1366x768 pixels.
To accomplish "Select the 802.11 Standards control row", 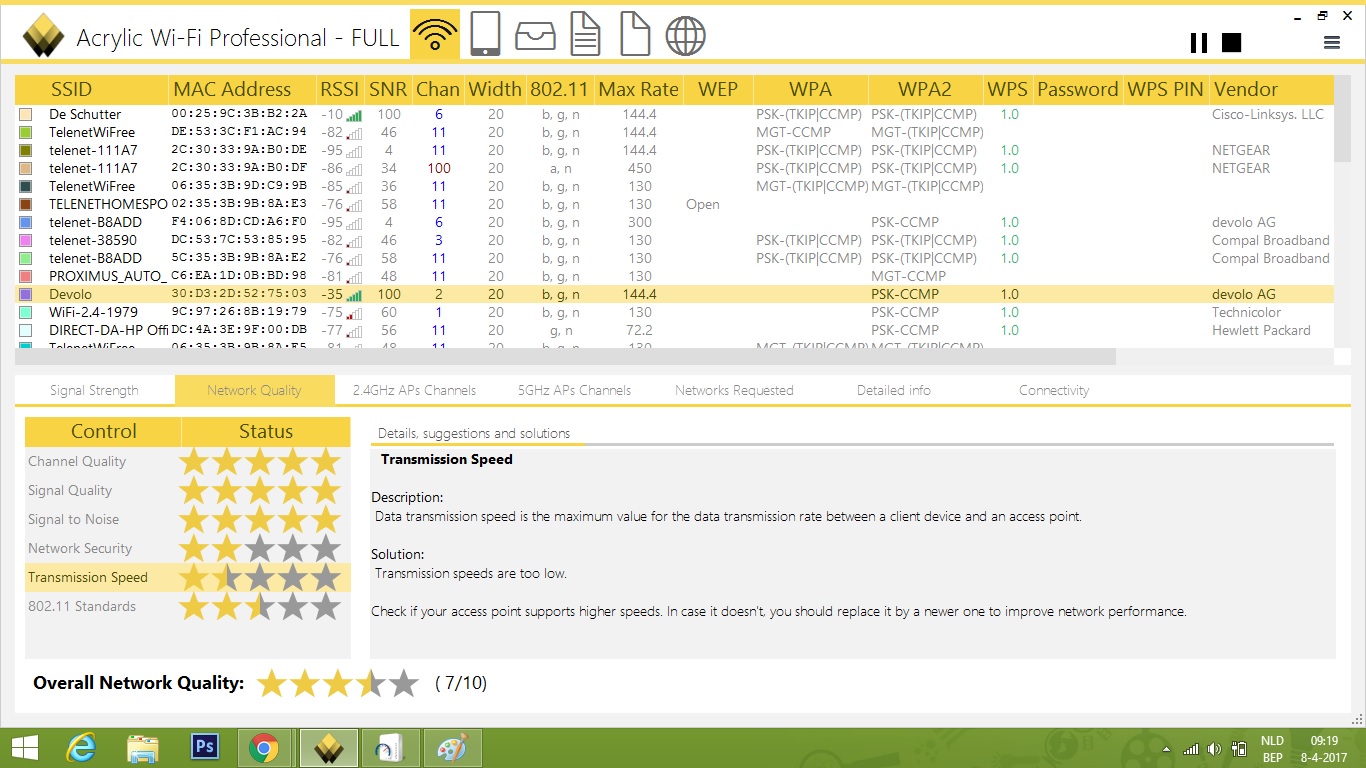I will [x=82, y=606].
